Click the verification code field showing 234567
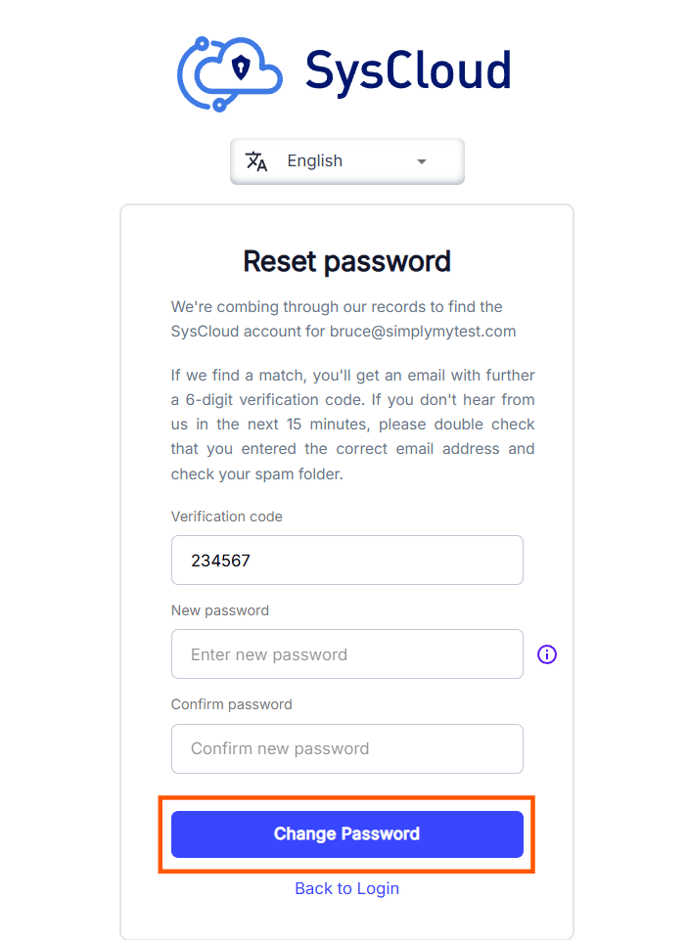This screenshot has height=943, width=688. pos(346,560)
